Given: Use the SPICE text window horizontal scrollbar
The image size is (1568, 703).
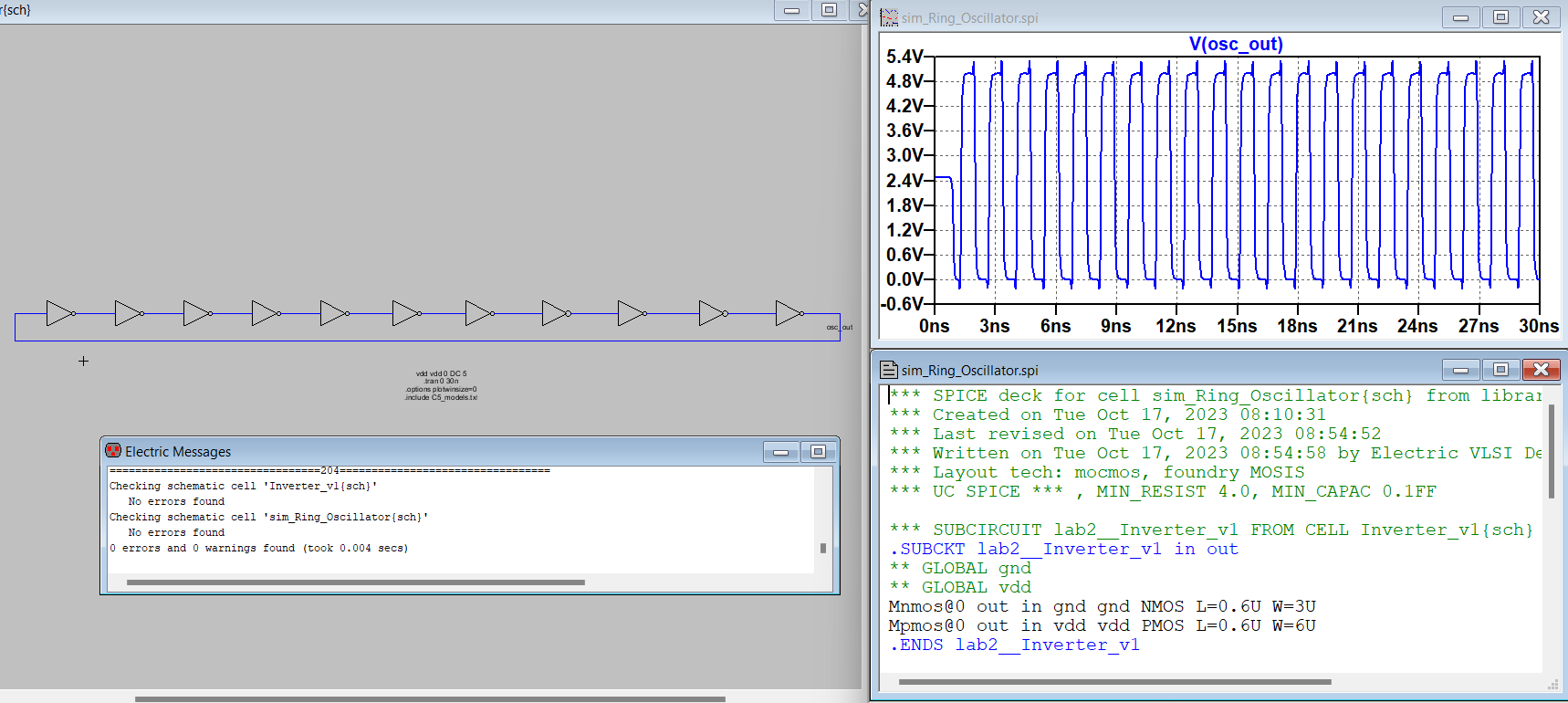Looking at the screenshot, I should 1115,681.
